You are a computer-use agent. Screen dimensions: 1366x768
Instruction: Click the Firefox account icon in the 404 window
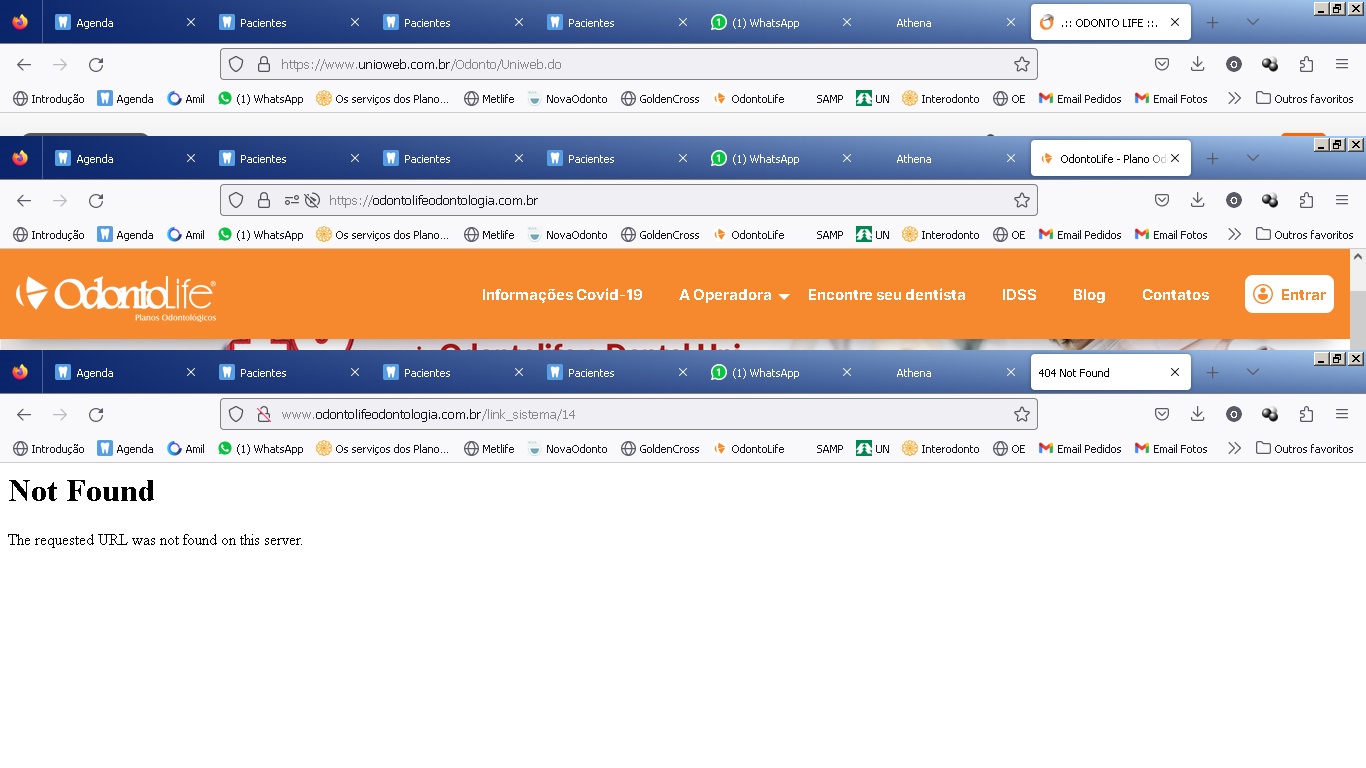[1234, 414]
